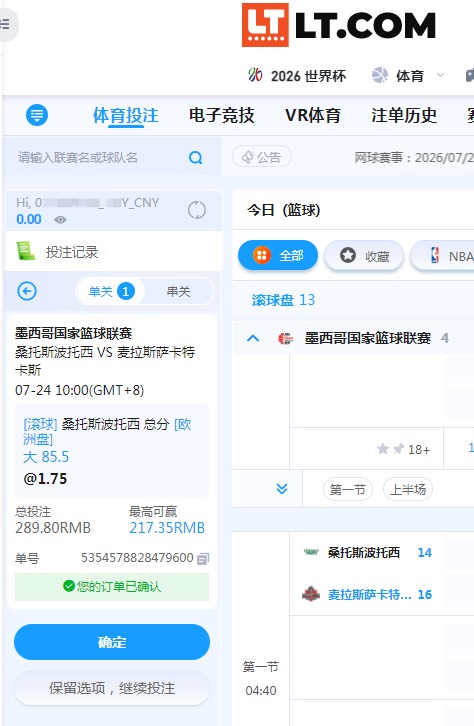Click the 确定 confirm button
The width and height of the screenshot is (474, 726).
tap(112, 642)
